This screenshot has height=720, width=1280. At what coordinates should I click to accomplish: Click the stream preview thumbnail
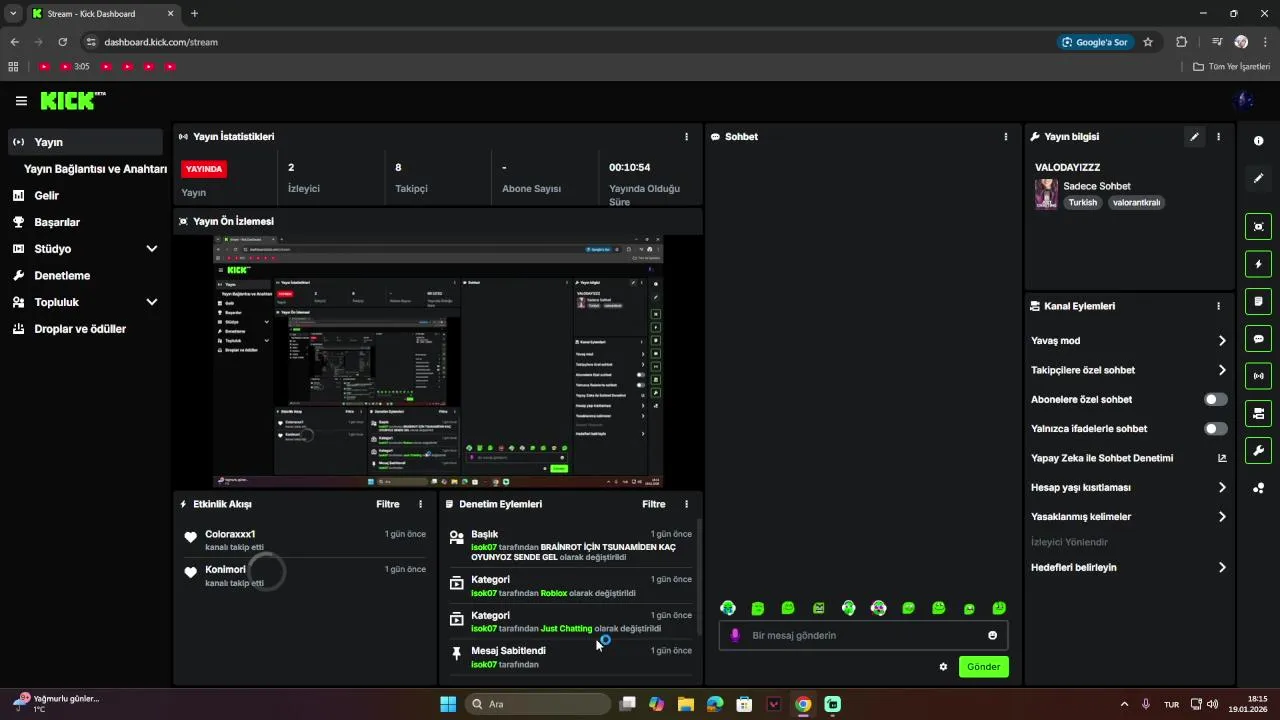pyautogui.click(x=438, y=362)
